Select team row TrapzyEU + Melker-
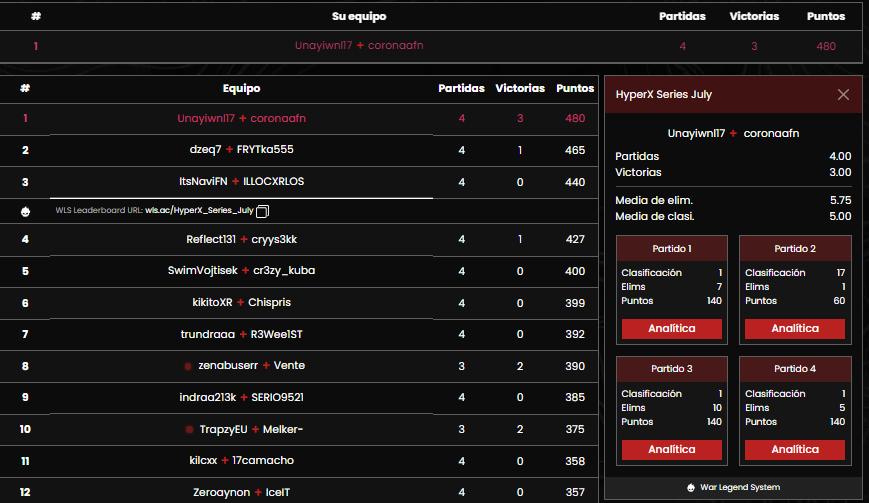The height and width of the screenshot is (503, 869). [x=299, y=429]
